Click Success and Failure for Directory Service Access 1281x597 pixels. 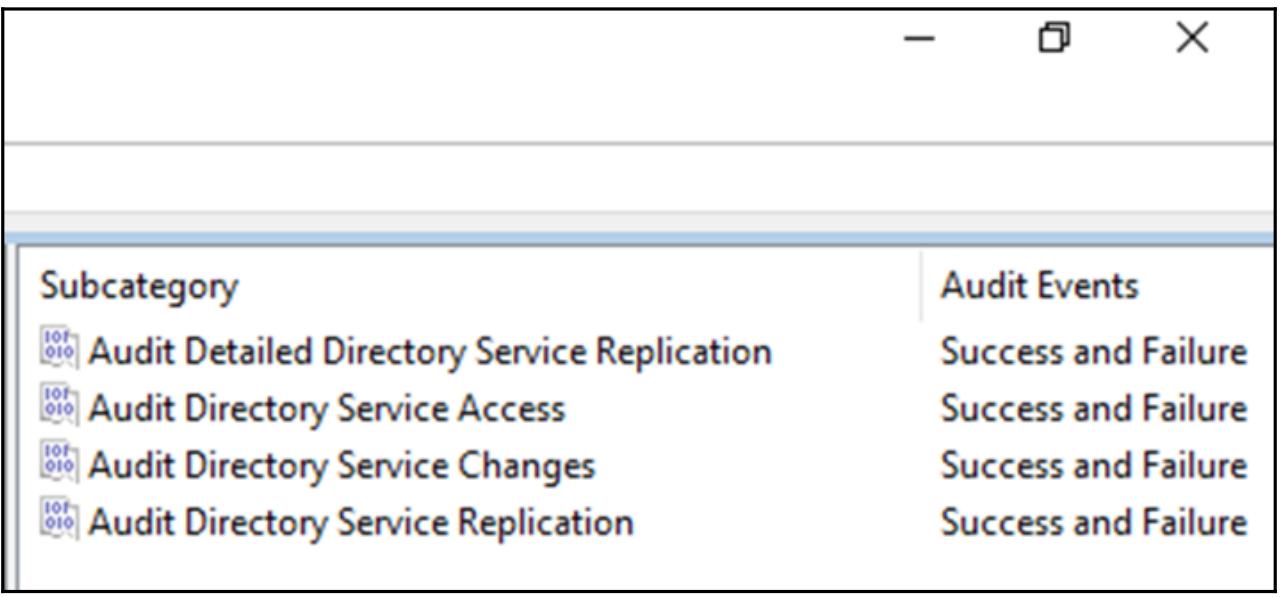pyautogui.click(x=1094, y=409)
